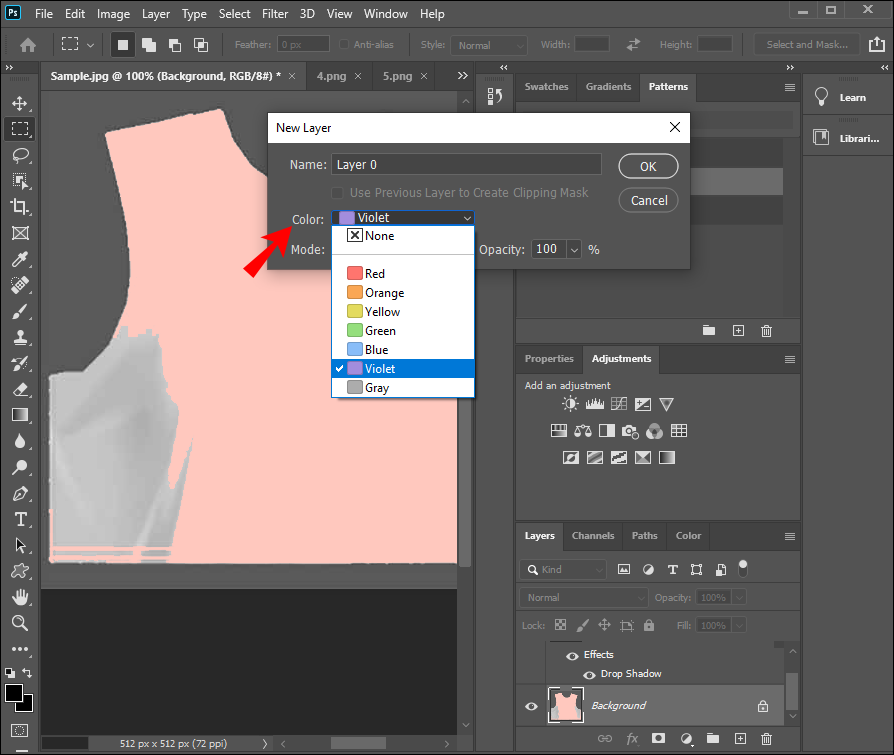Open the Opacity dropdown in New Layer dialog
This screenshot has width=894, height=755.
[x=574, y=250]
